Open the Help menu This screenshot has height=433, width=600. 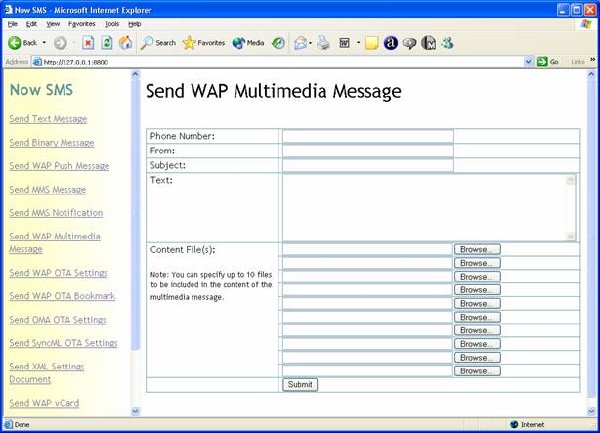(x=134, y=24)
